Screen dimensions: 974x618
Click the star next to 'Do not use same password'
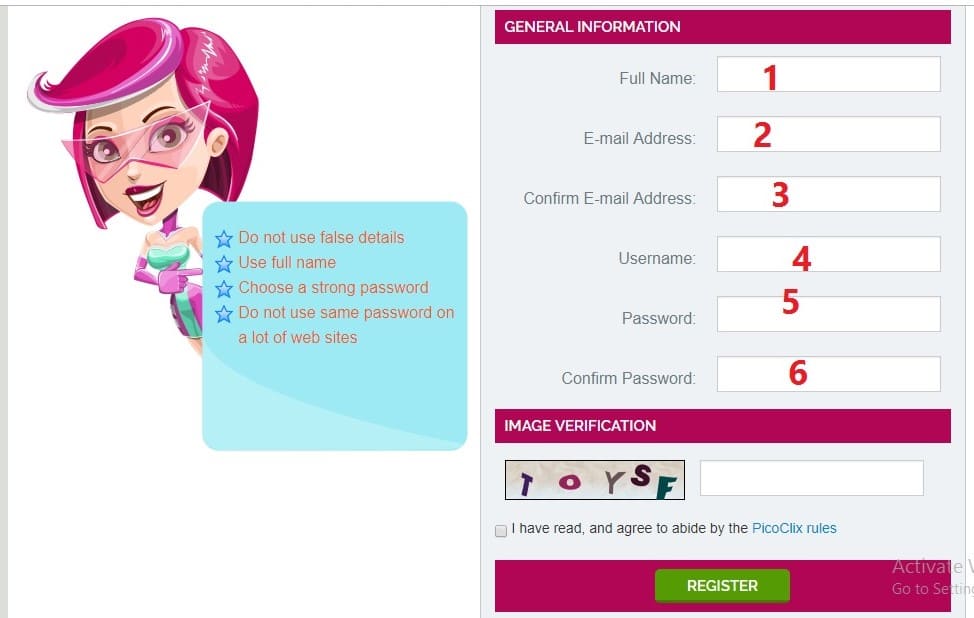point(224,314)
